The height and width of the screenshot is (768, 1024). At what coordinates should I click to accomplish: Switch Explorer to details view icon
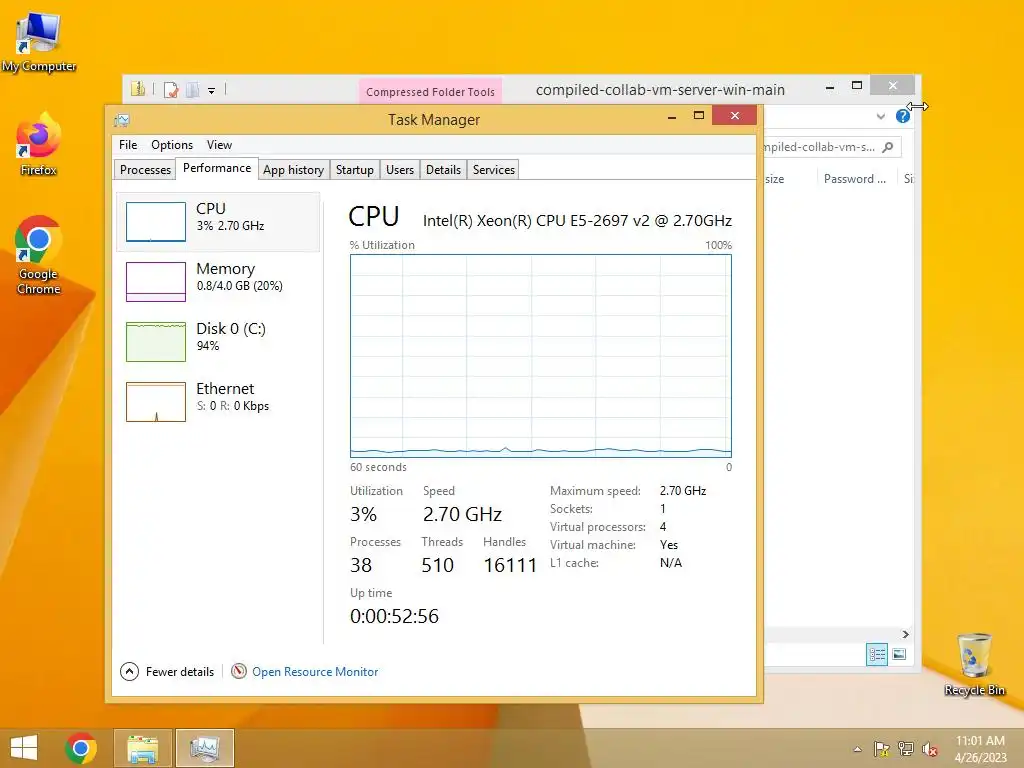(x=877, y=654)
